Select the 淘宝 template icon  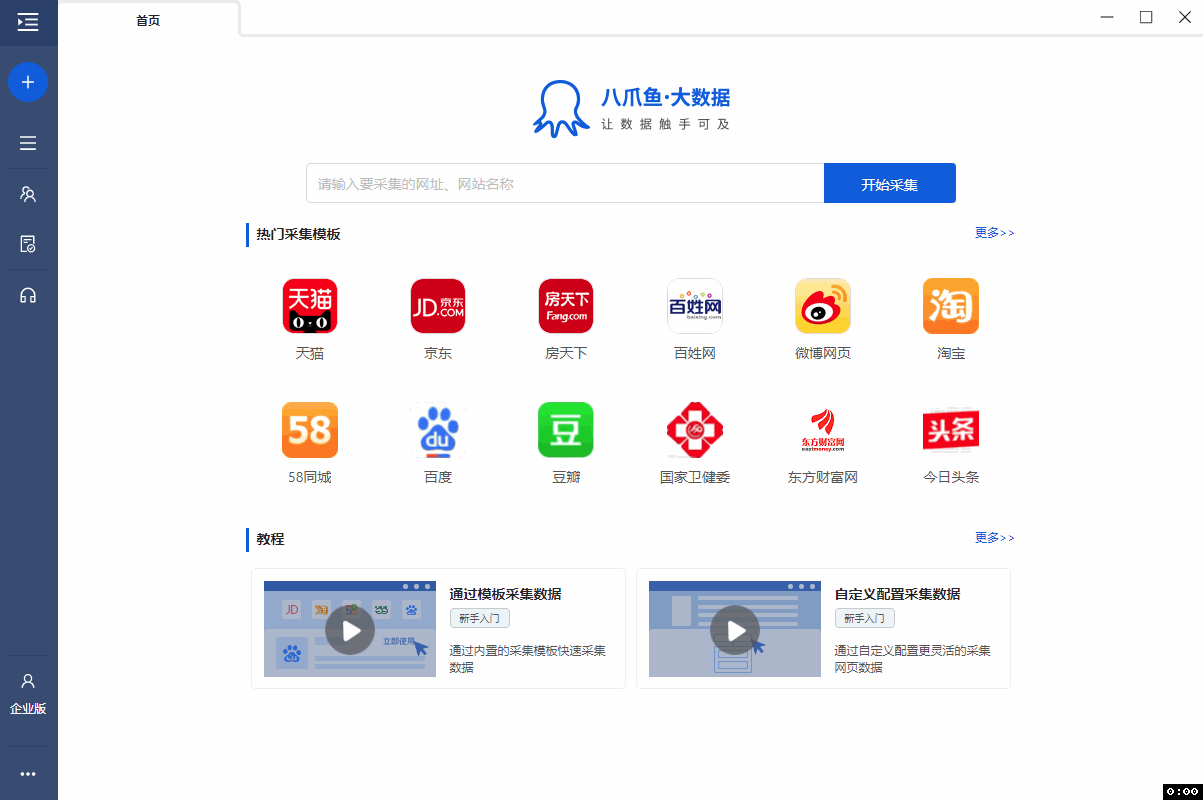[951, 306]
